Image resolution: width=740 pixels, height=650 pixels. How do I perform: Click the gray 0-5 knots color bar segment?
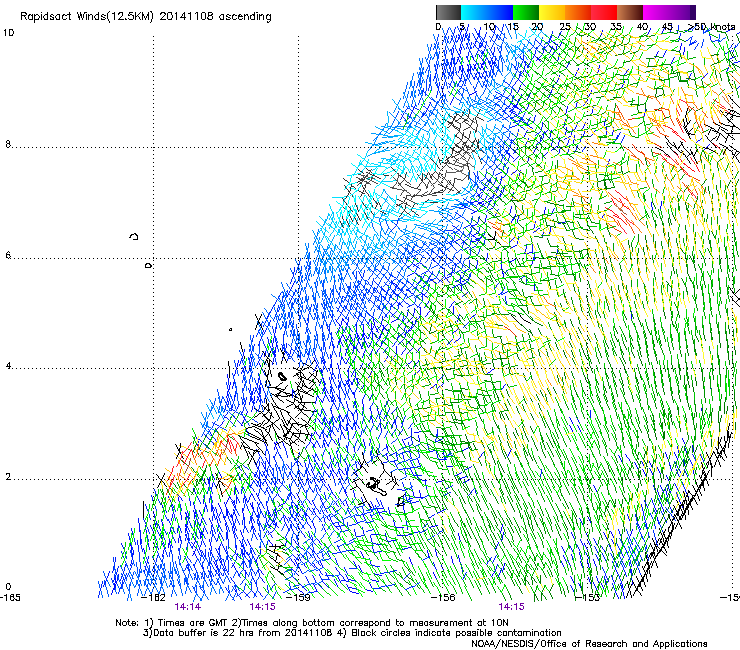[448, 12]
